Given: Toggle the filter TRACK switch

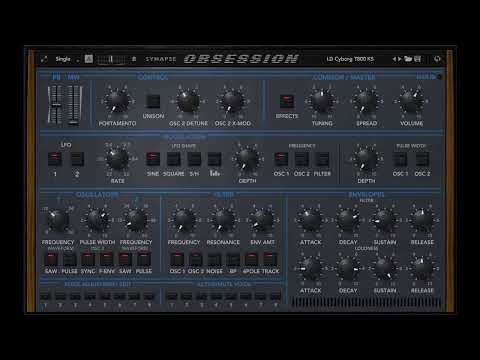Looking at the screenshot, I should pos(270,259).
